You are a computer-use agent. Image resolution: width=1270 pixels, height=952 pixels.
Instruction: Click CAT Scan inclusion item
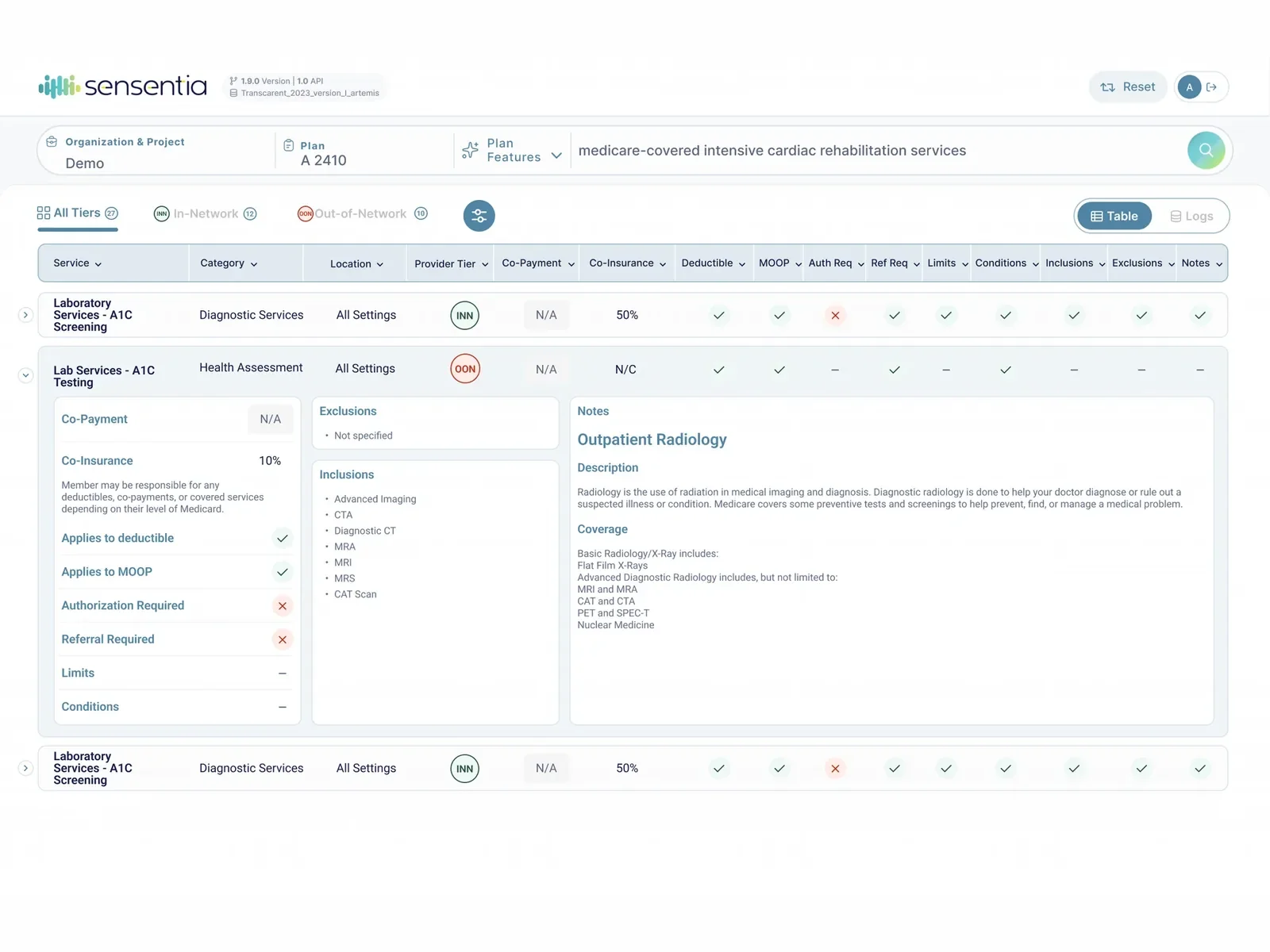pos(355,594)
